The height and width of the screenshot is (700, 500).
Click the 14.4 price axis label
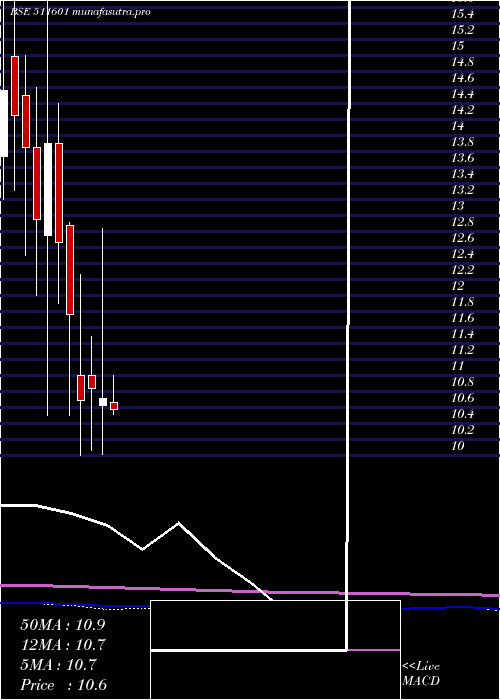[x=462, y=94]
